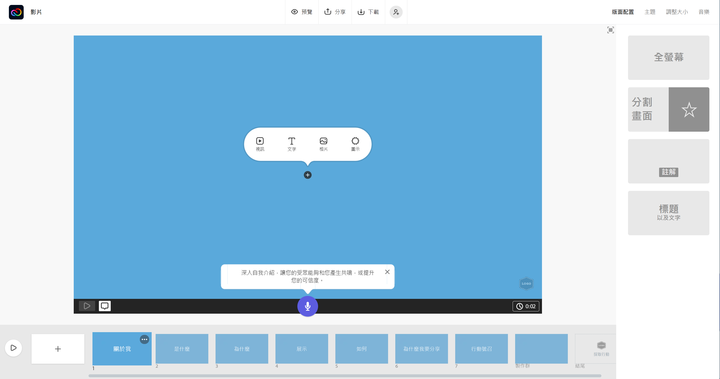Open the 分享 share option
The width and height of the screenshot is (720, 379).
pos(335,12)
